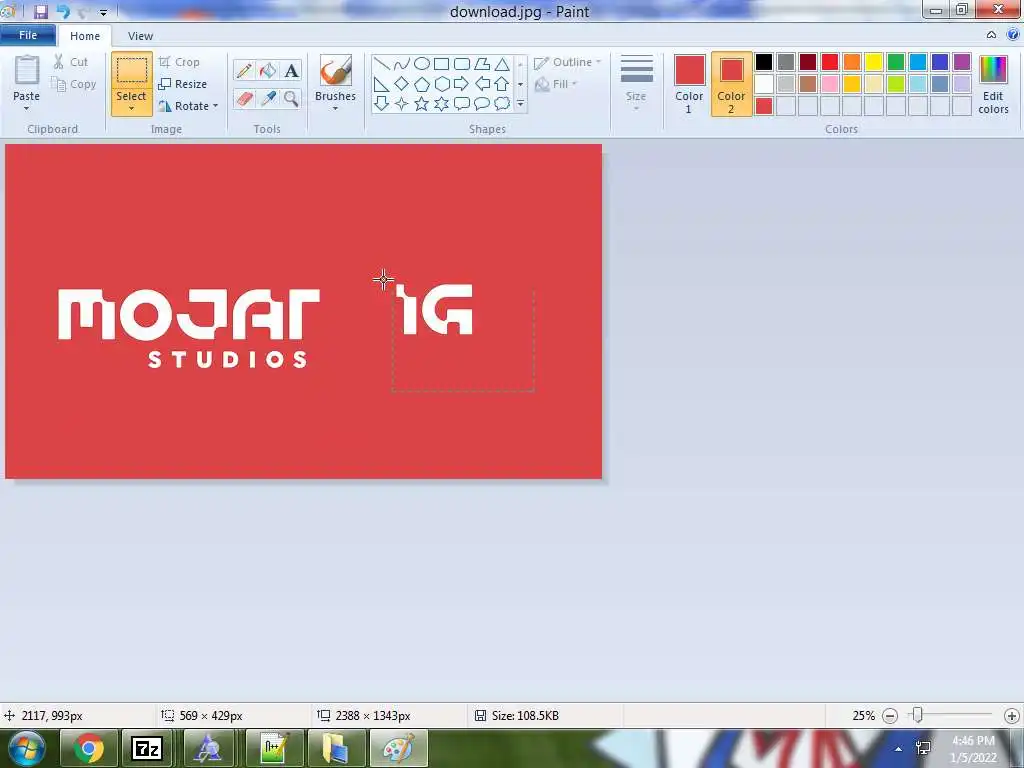Toggle Color 1 as active color
The height and width of the screenshot is (768, 1024).
click(x=690, y=84)
